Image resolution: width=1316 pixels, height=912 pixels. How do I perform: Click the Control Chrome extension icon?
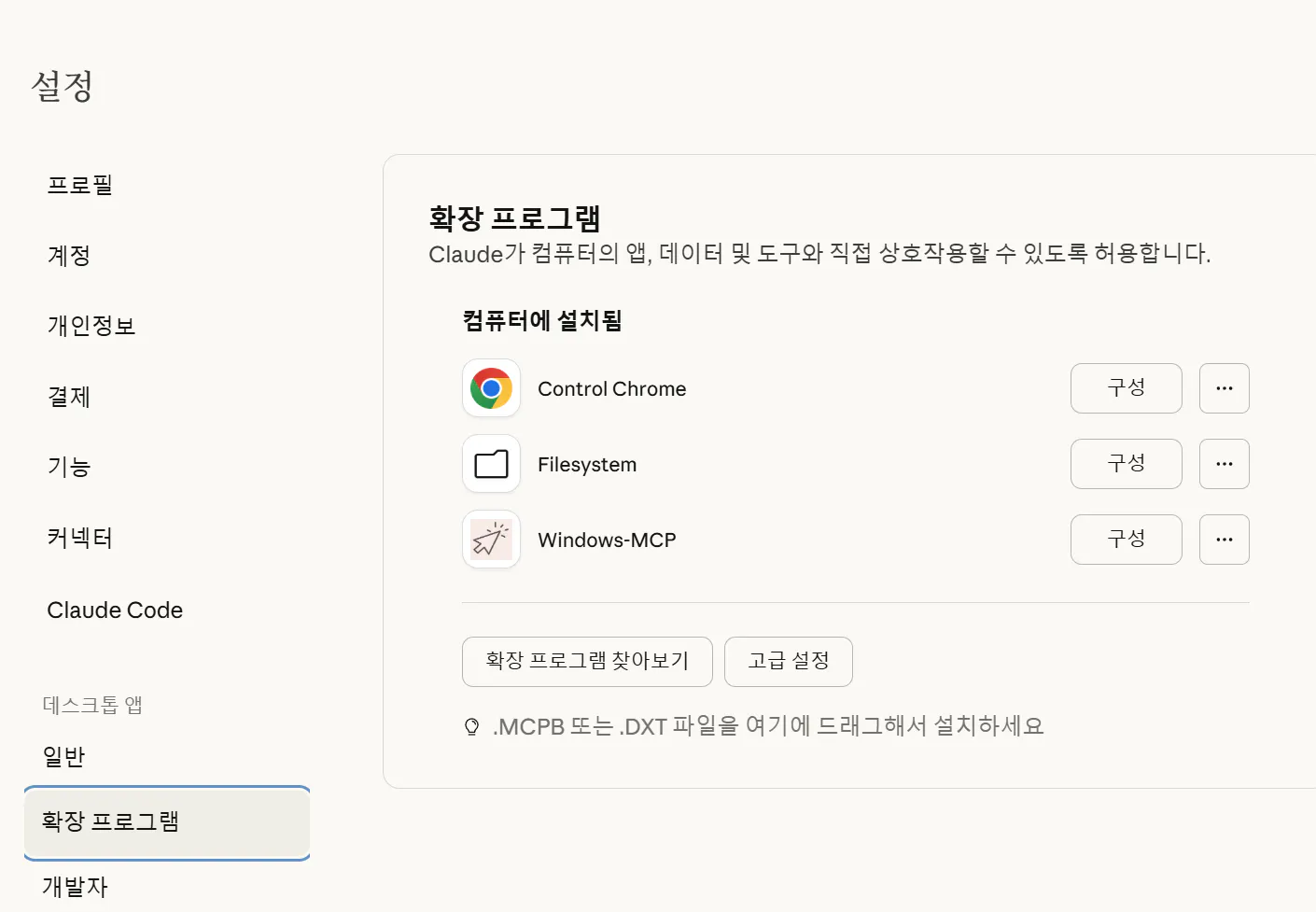[490, 388]
